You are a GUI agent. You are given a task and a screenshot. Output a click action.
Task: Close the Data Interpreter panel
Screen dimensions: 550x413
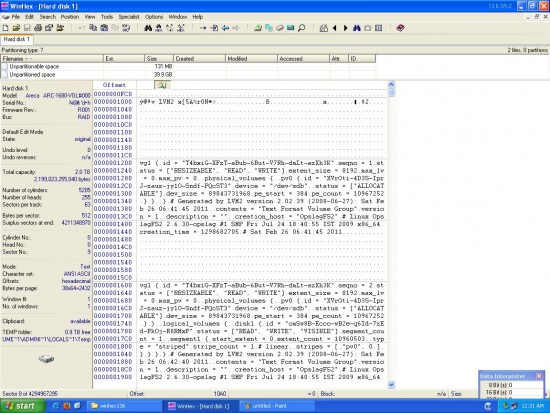coord(539,376)
